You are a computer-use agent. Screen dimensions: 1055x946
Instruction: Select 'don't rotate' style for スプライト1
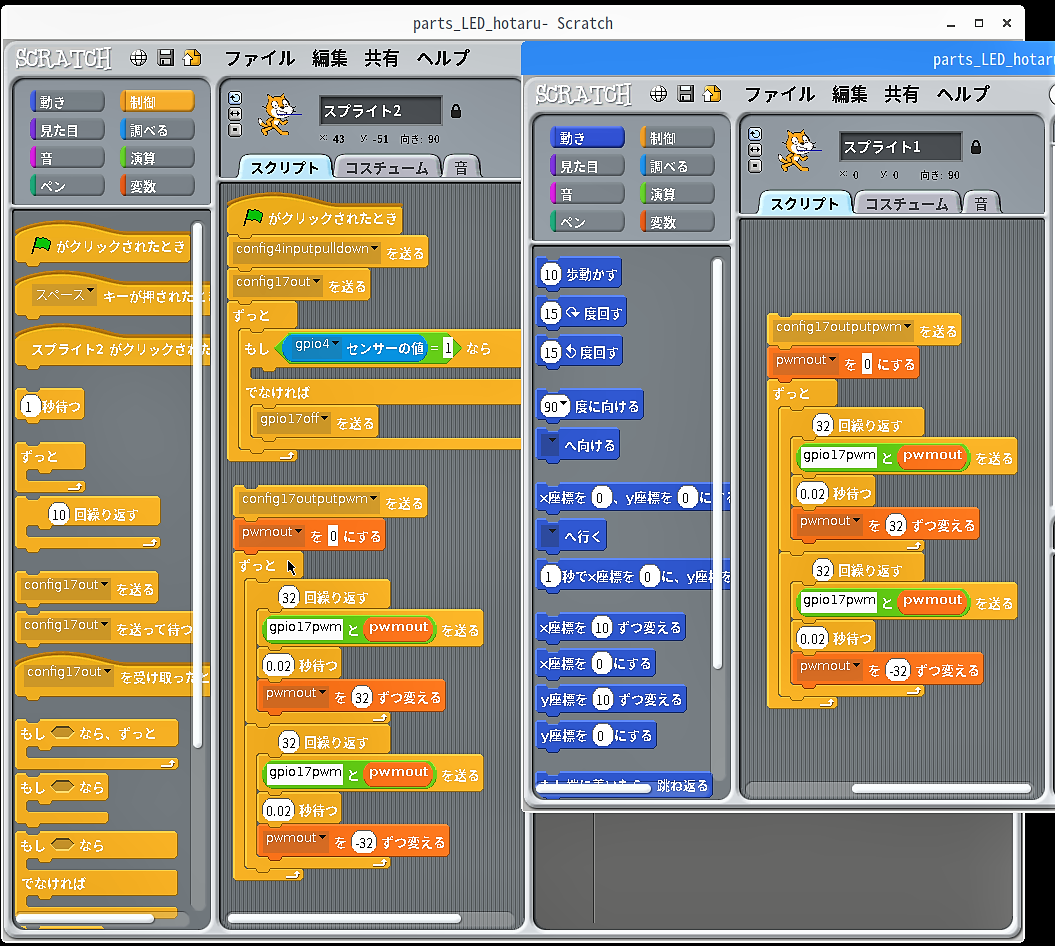point(755,166)
